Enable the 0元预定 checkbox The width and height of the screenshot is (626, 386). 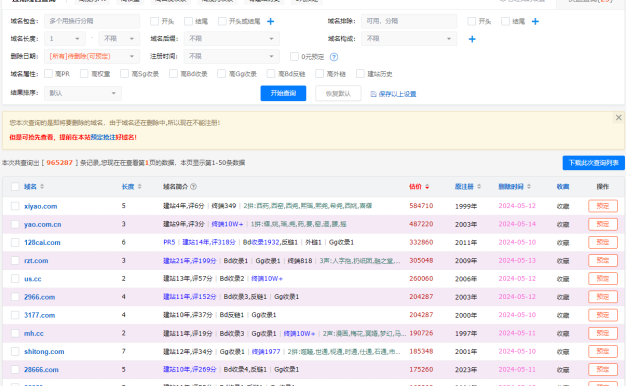pos(294,57)
